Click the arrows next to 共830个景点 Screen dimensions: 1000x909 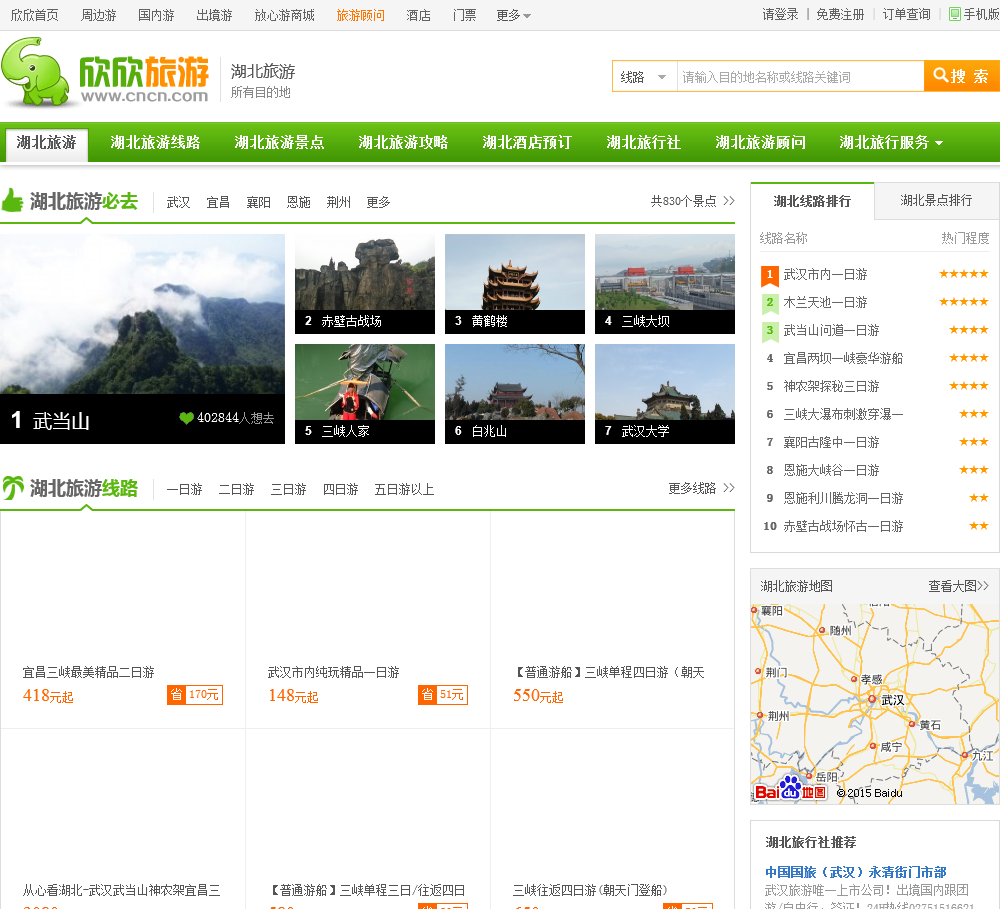click(x=729, y=201)
